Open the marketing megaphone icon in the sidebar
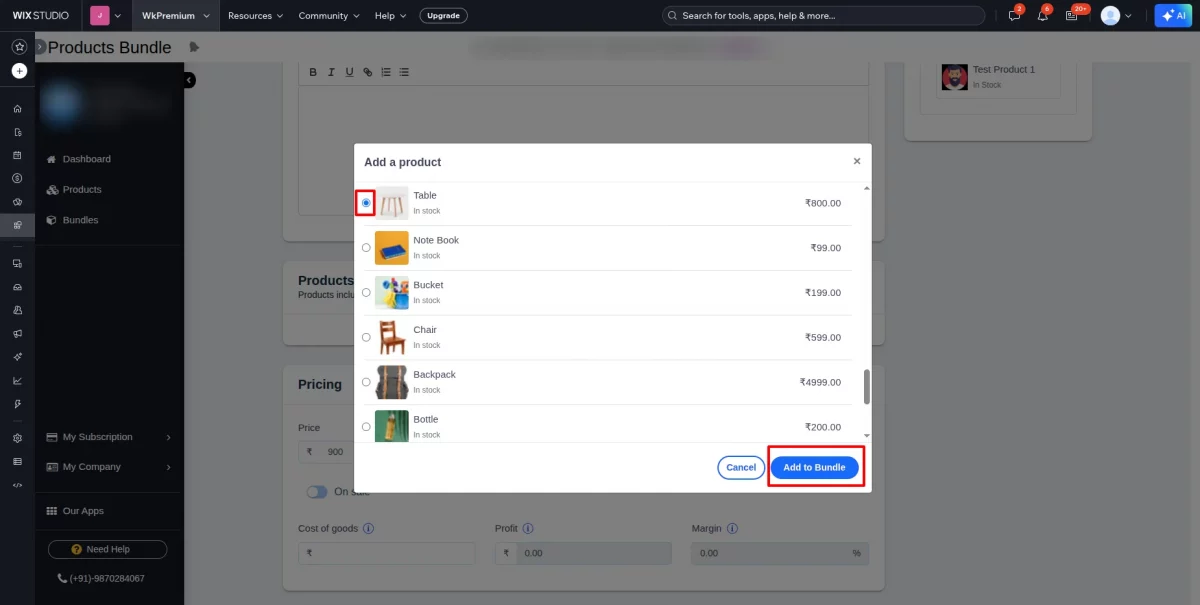This screenshot has height=605, width=1200. click(x=17, y=333)
